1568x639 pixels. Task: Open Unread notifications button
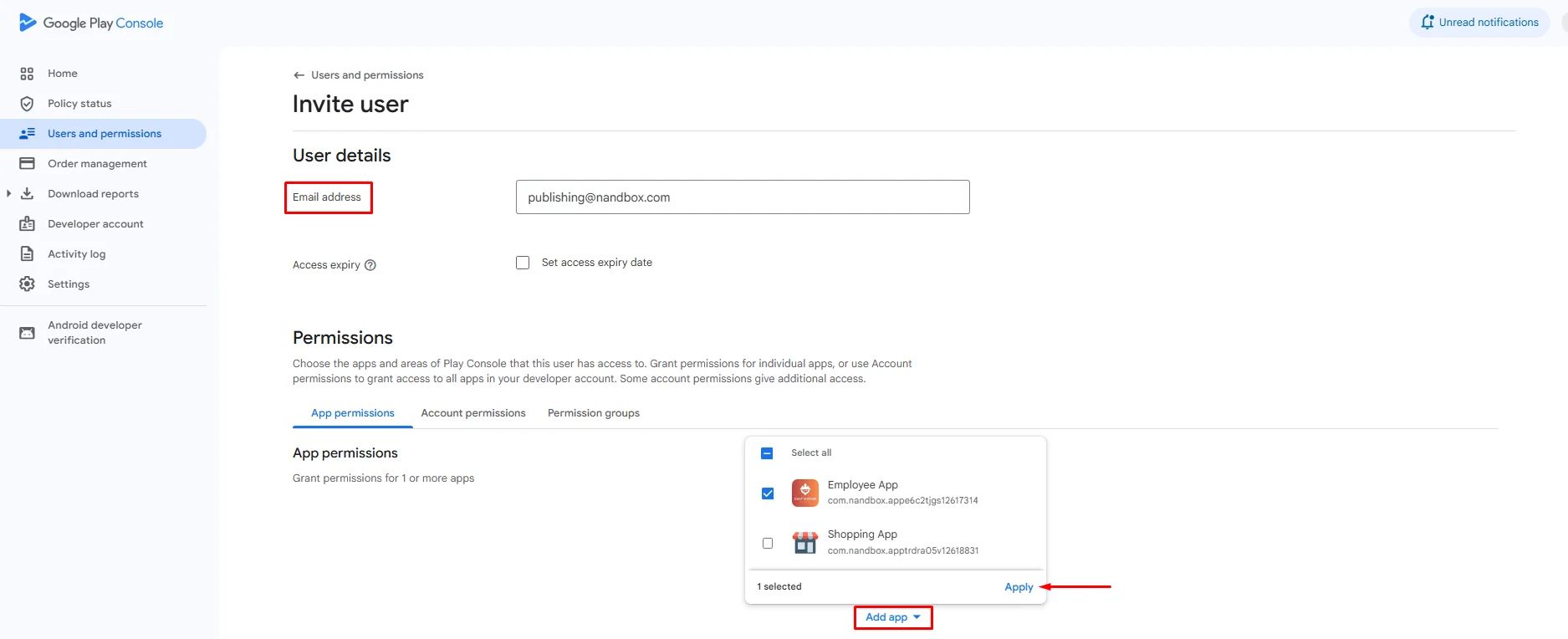1479,23
